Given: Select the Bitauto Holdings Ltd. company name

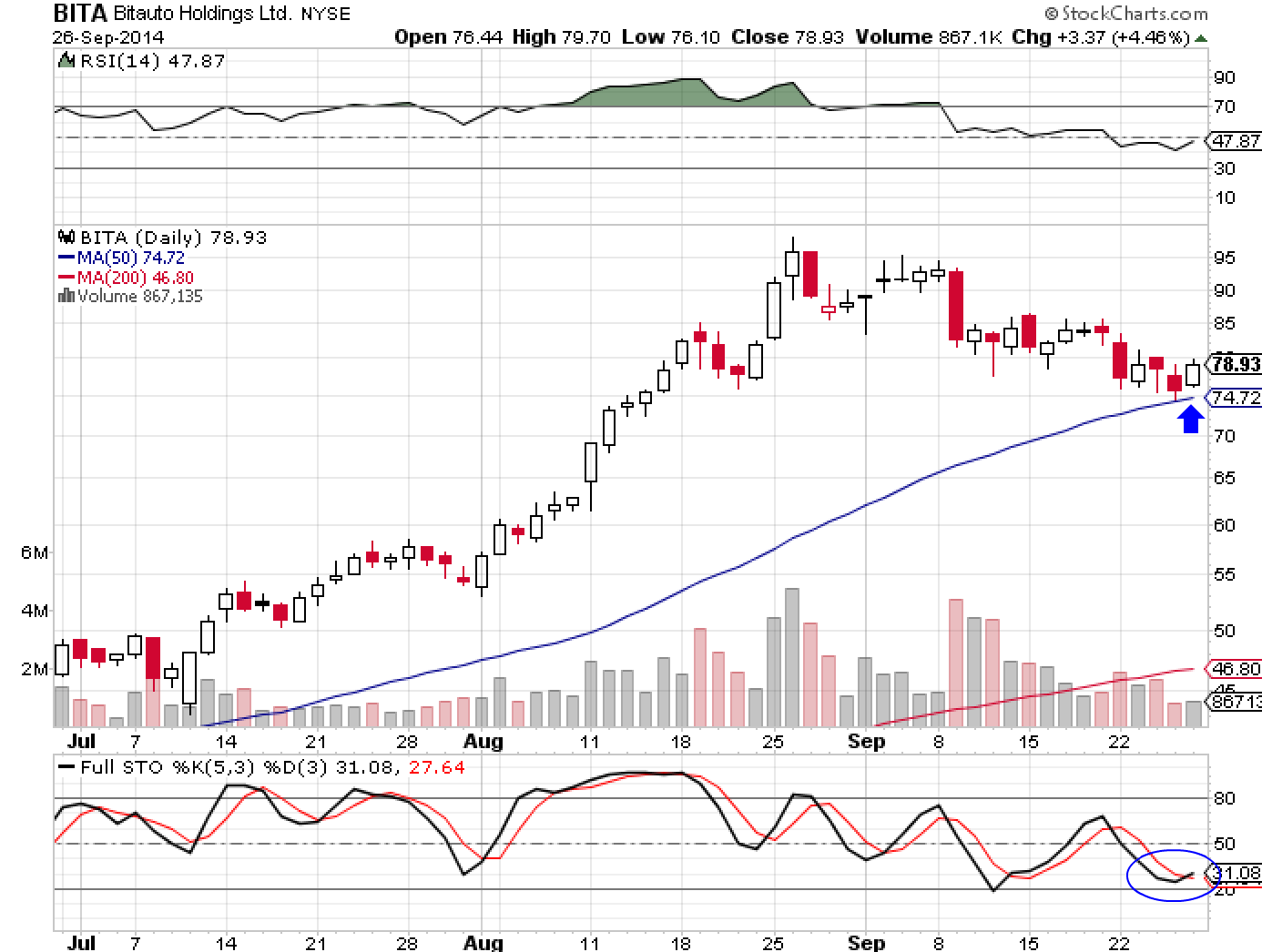Looking at the screenshot, I should (202, 14).
